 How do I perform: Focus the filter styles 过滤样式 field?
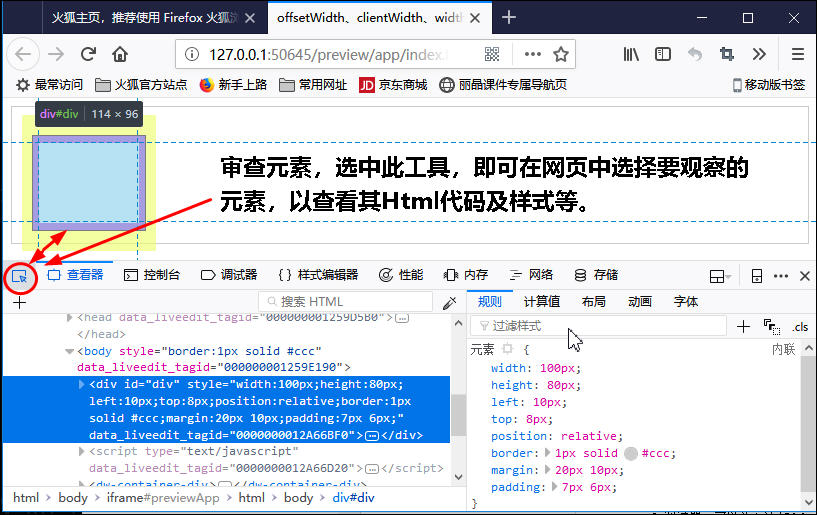(598, 326)
